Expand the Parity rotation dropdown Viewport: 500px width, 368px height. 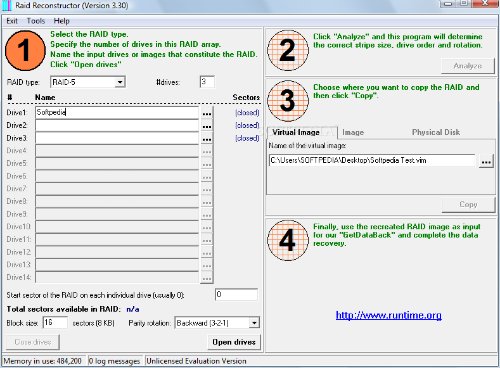click(x=254, y=323)
